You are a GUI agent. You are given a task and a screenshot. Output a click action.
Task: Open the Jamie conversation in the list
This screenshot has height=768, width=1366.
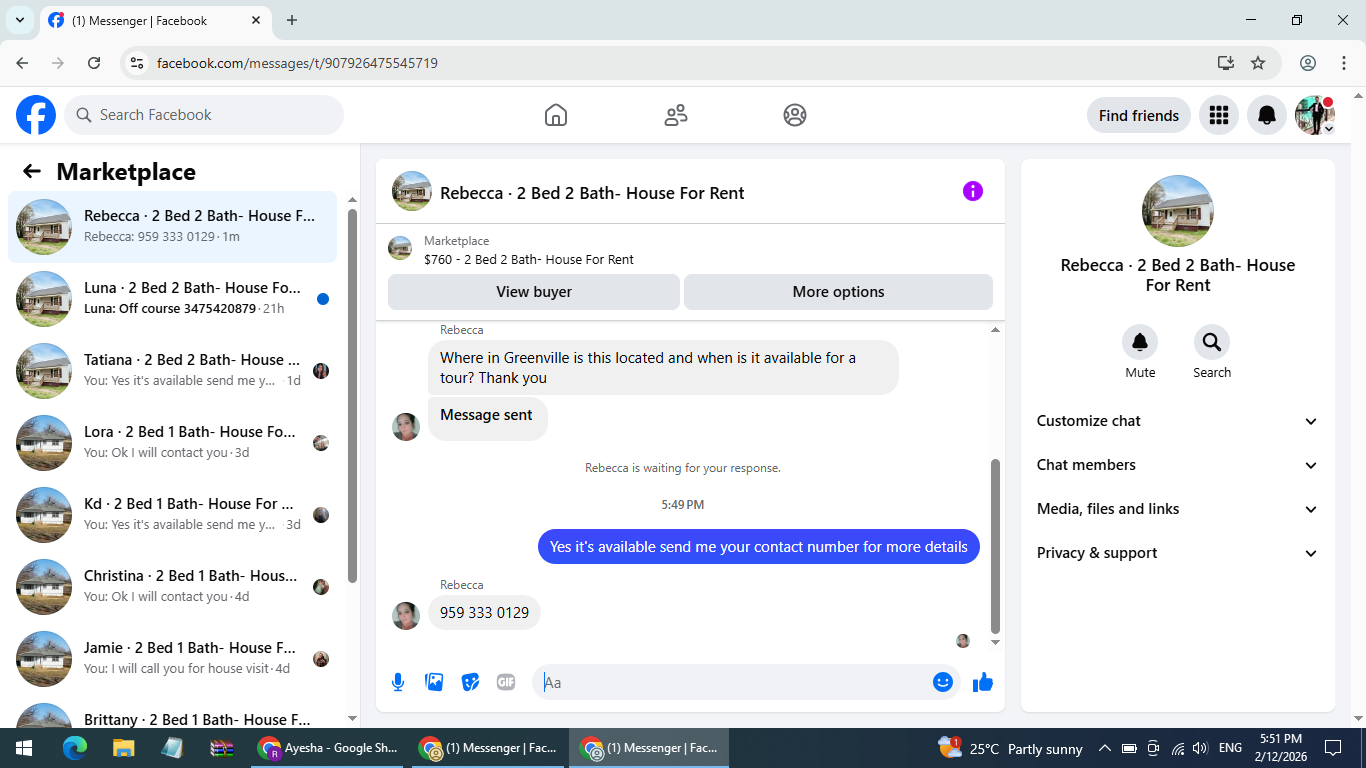pos(172,659)
